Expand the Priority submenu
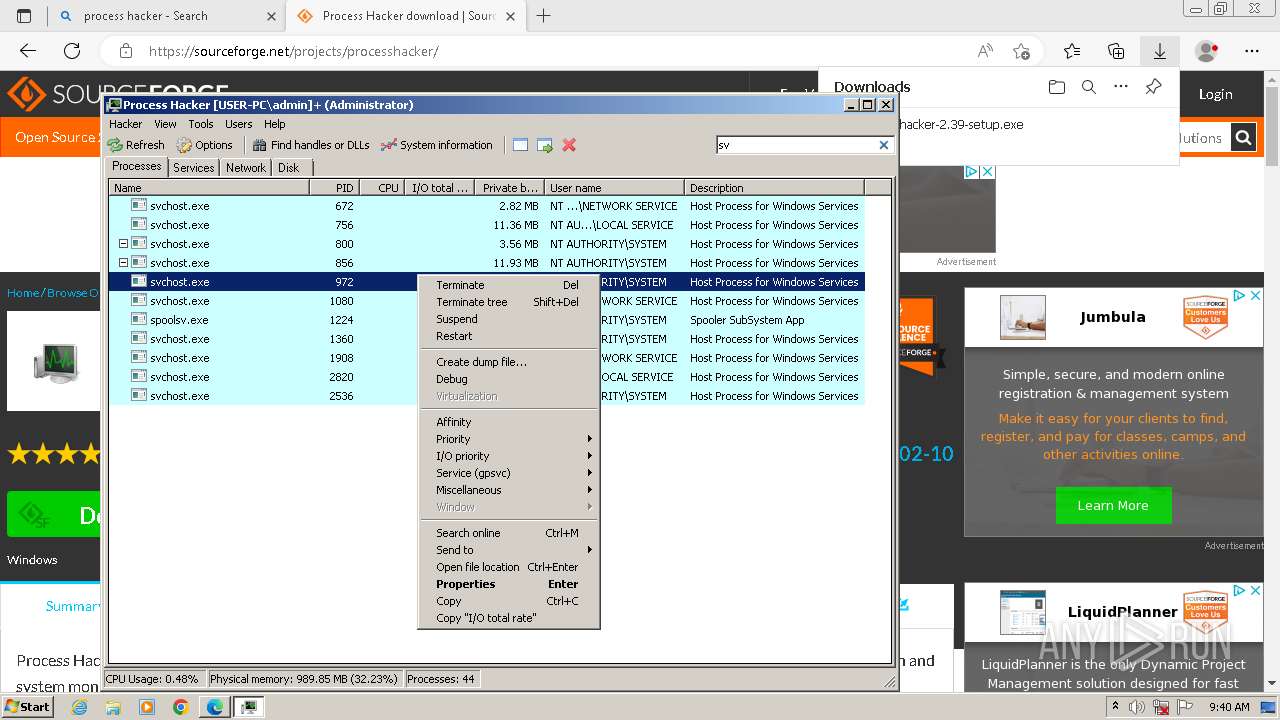Viewport: 1280px width, 720px height. [x=508, y=439]
